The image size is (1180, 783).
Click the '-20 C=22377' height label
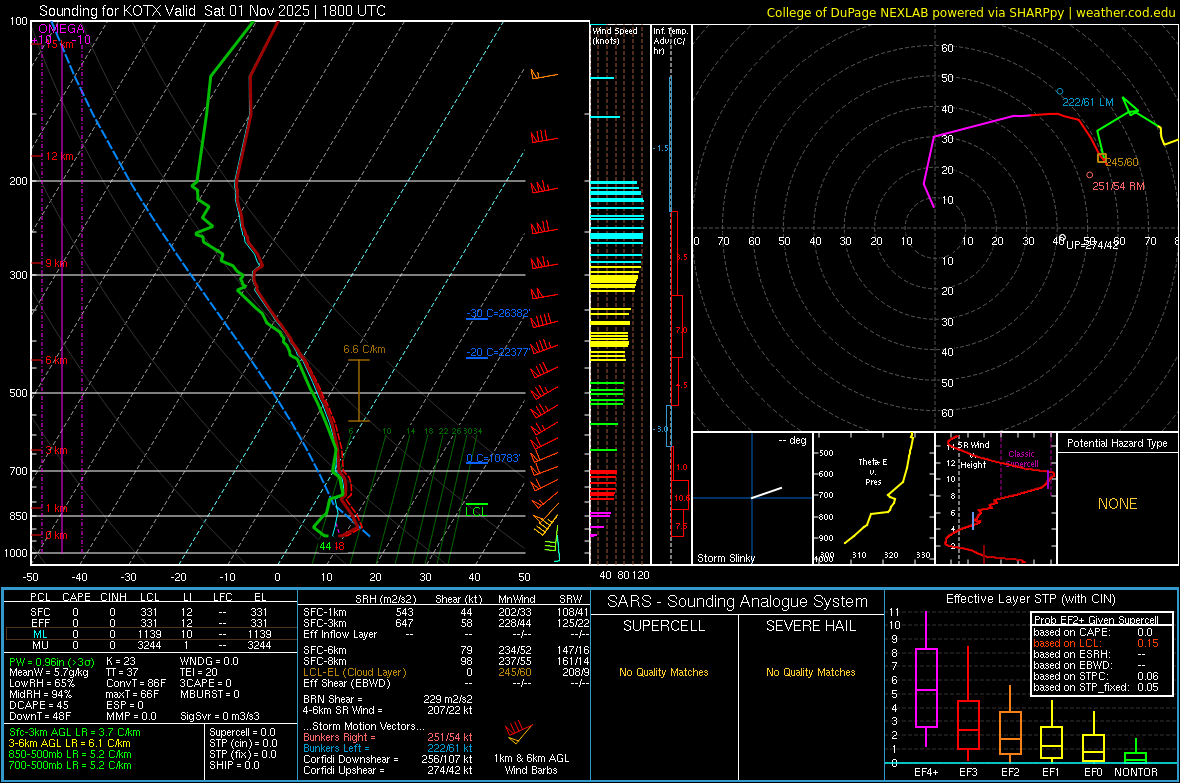[498, 352]
